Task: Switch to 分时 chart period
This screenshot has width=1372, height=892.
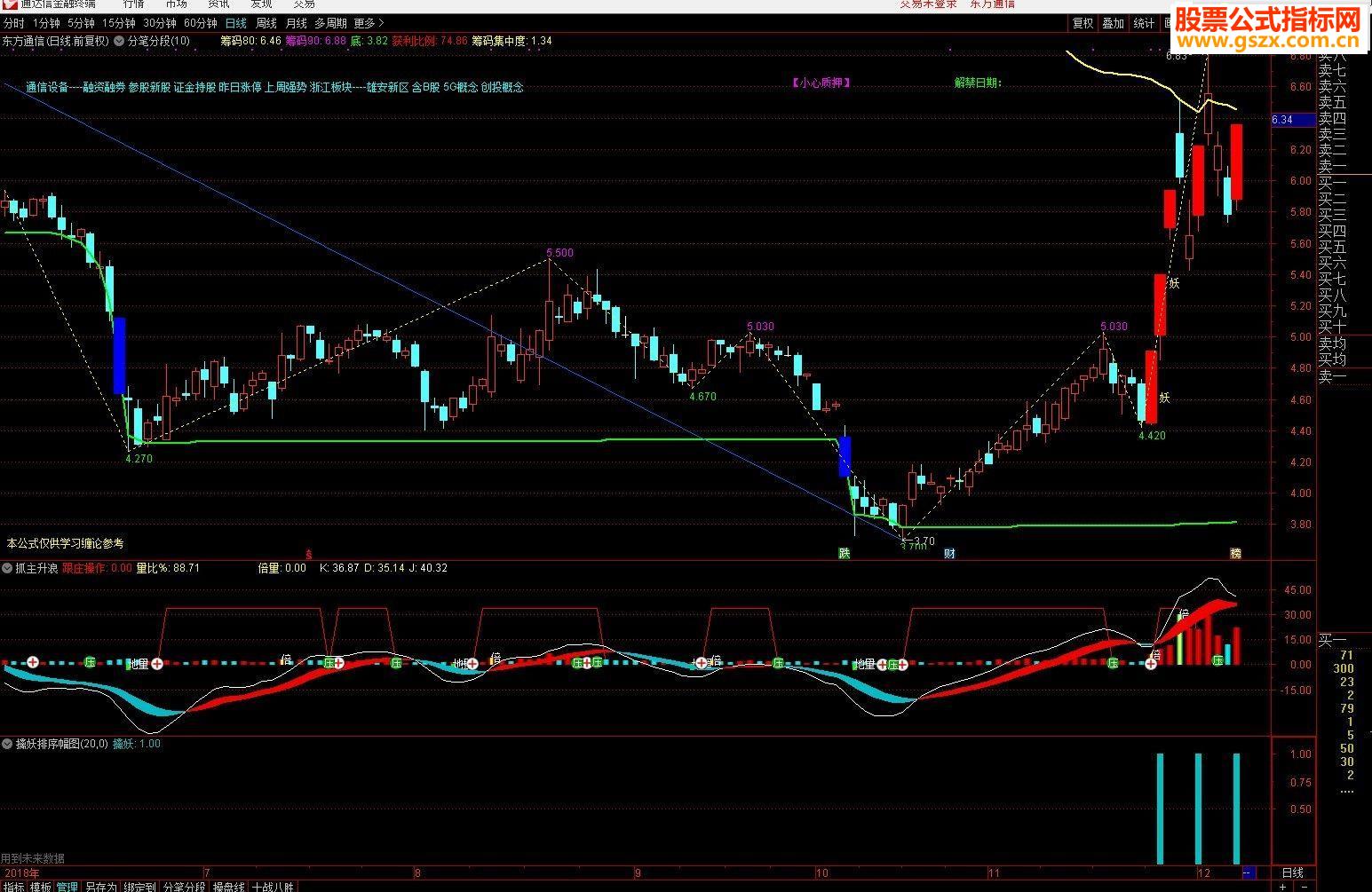Action: point(14,23)
